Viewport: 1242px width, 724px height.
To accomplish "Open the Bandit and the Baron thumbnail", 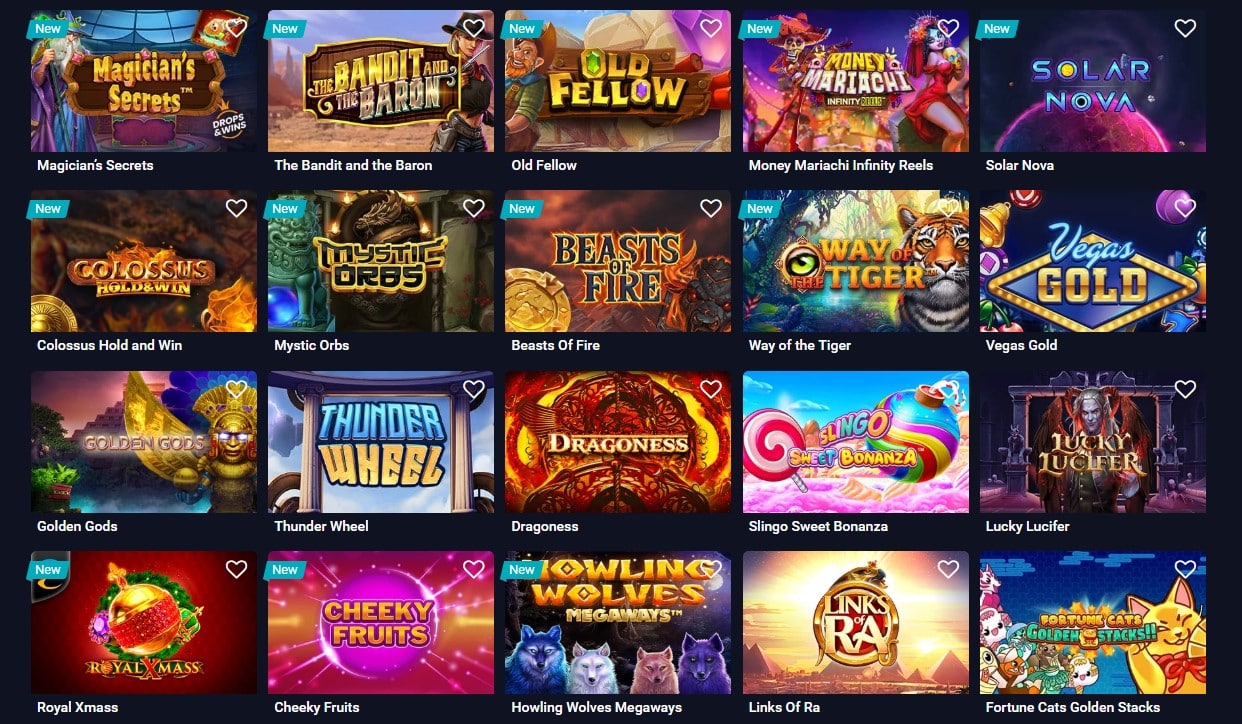I will (381, 81).
